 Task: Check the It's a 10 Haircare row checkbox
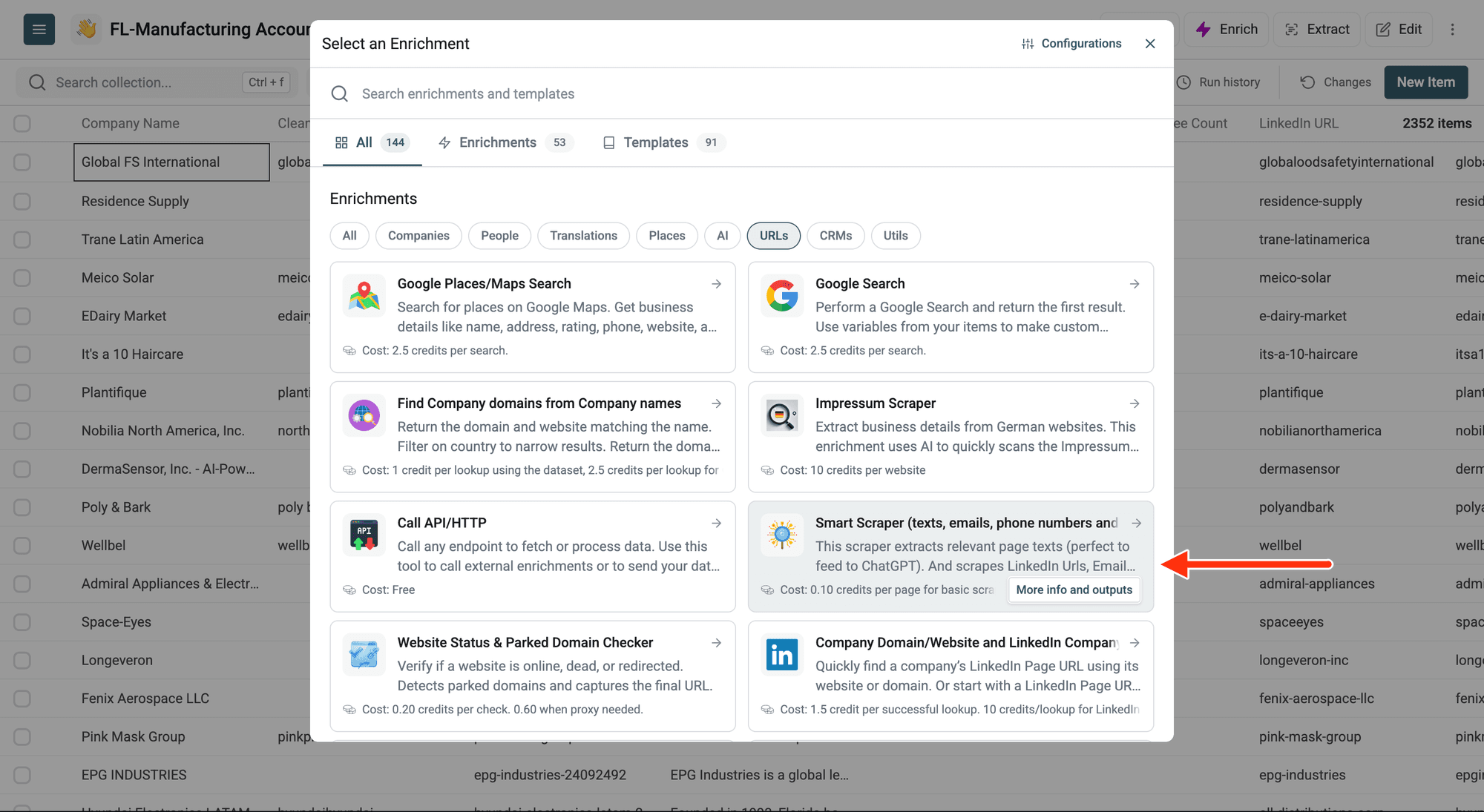click(x=22, y=354)
